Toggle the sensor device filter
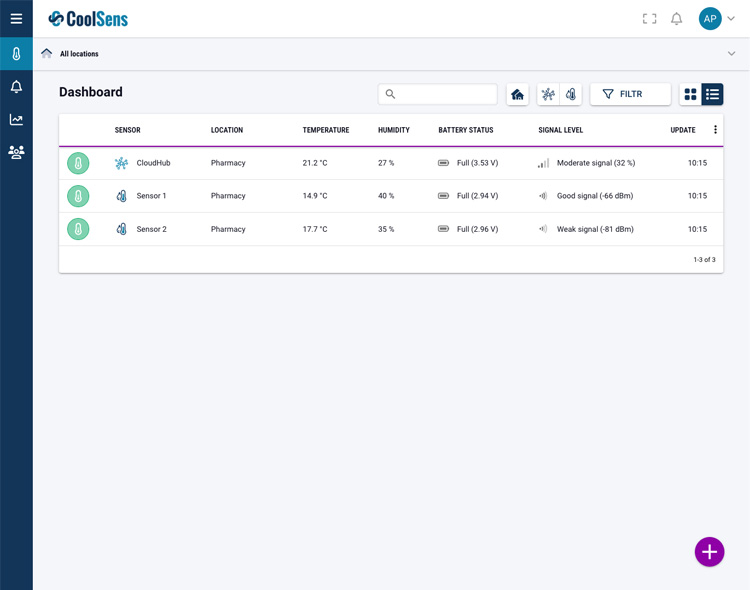The width and height of the screenshot is (750, 590). [571, 94]
